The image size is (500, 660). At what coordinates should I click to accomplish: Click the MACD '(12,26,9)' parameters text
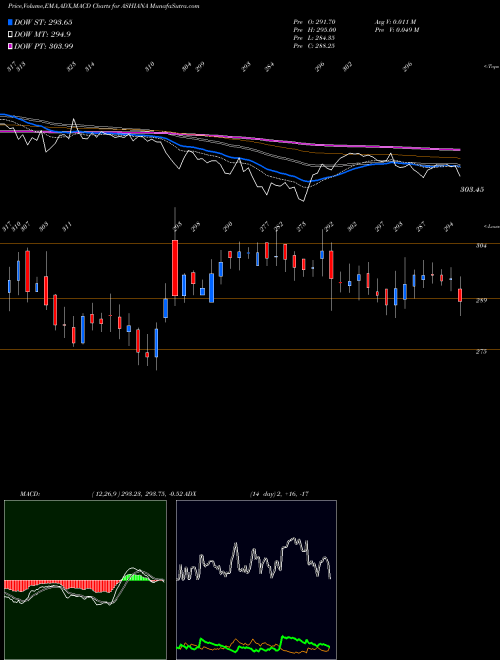pos(105,494)
